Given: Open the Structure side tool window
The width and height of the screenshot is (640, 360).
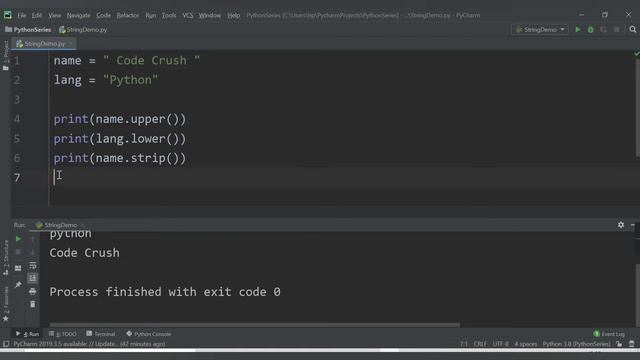Looking at the screenshot, I should pos(6,257).
